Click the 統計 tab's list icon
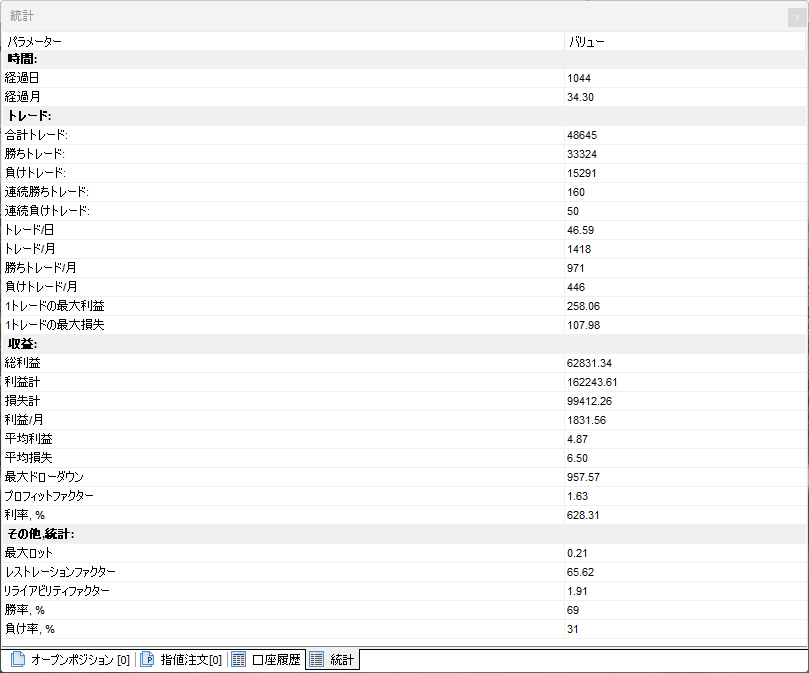809x673 pixels. point(316,660)
